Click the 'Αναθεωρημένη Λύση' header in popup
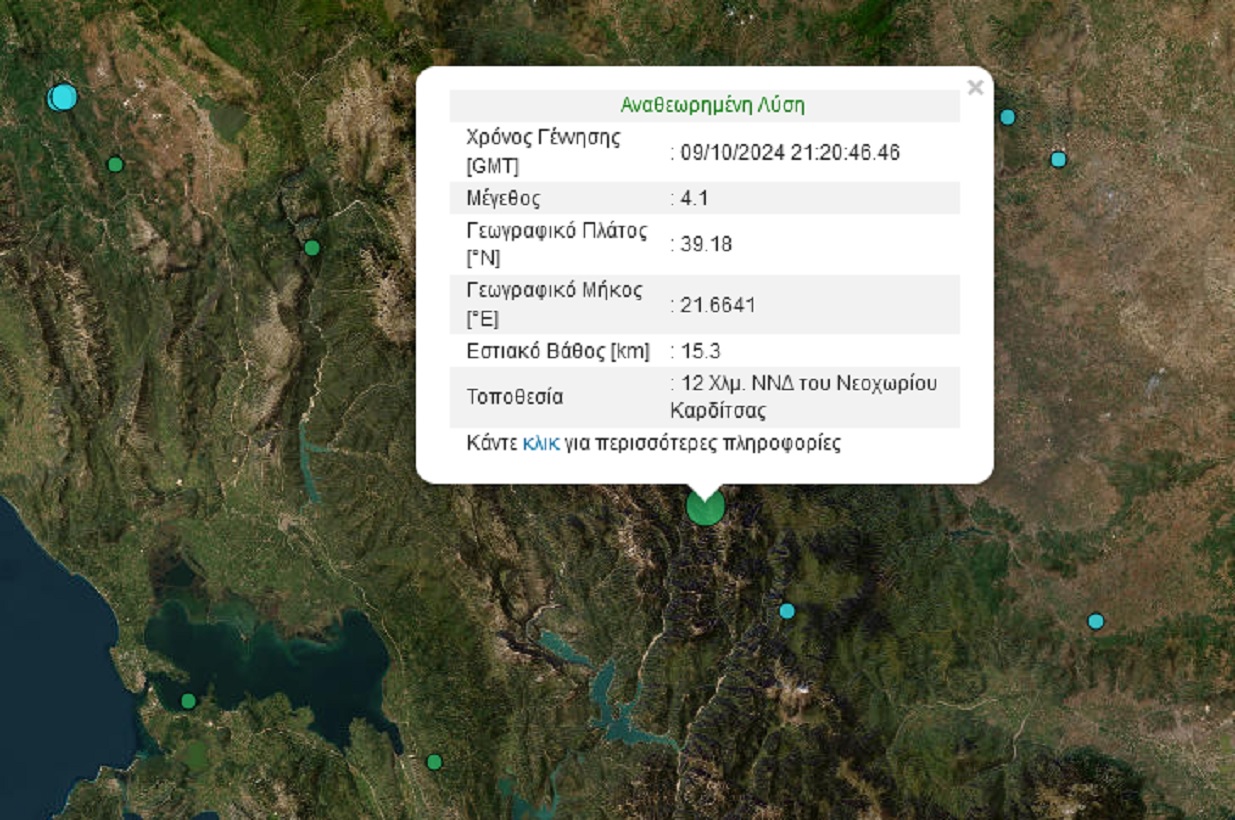 [712, 105]
